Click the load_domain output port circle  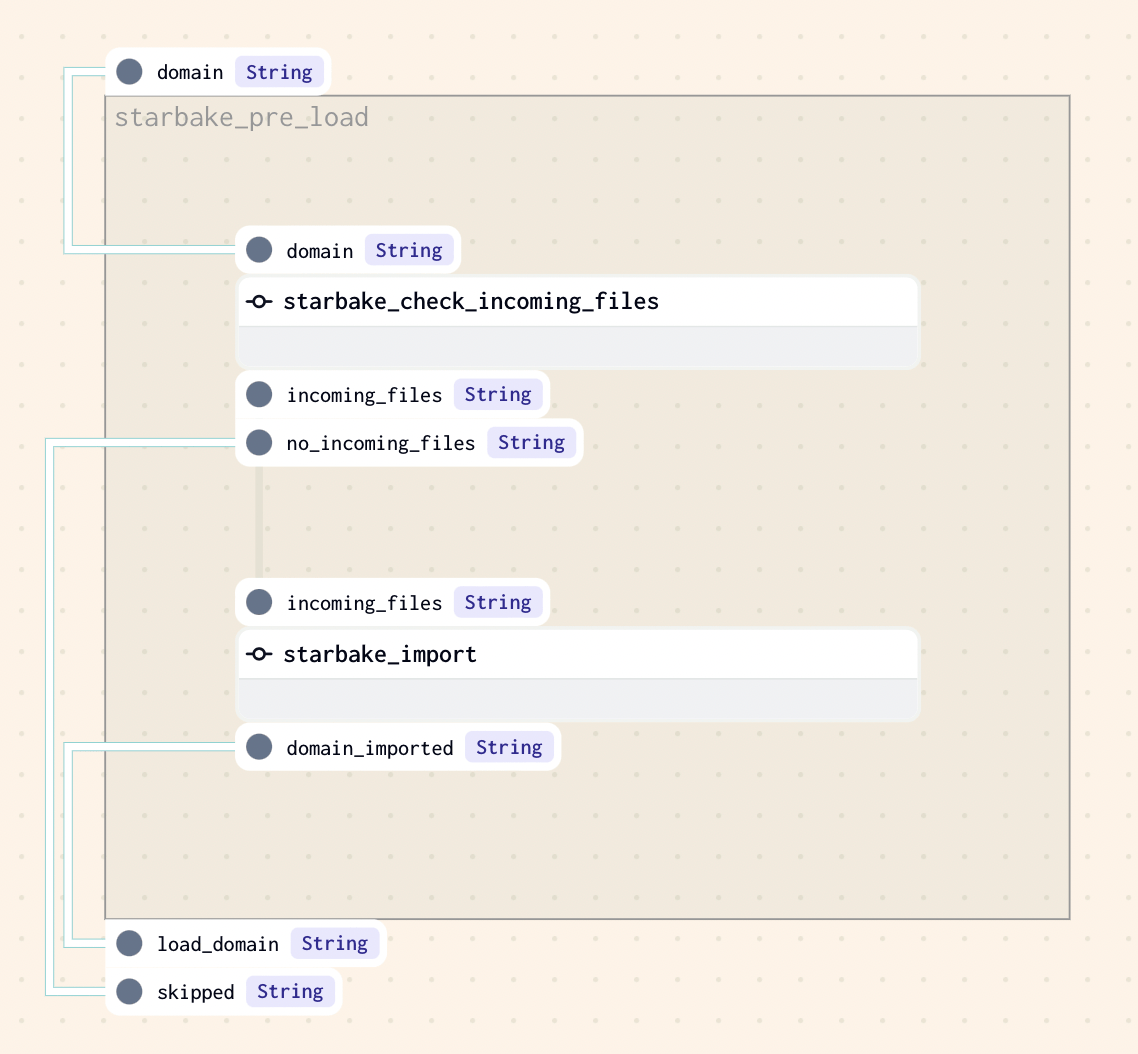pyautogui.click(x=129, y=943)
